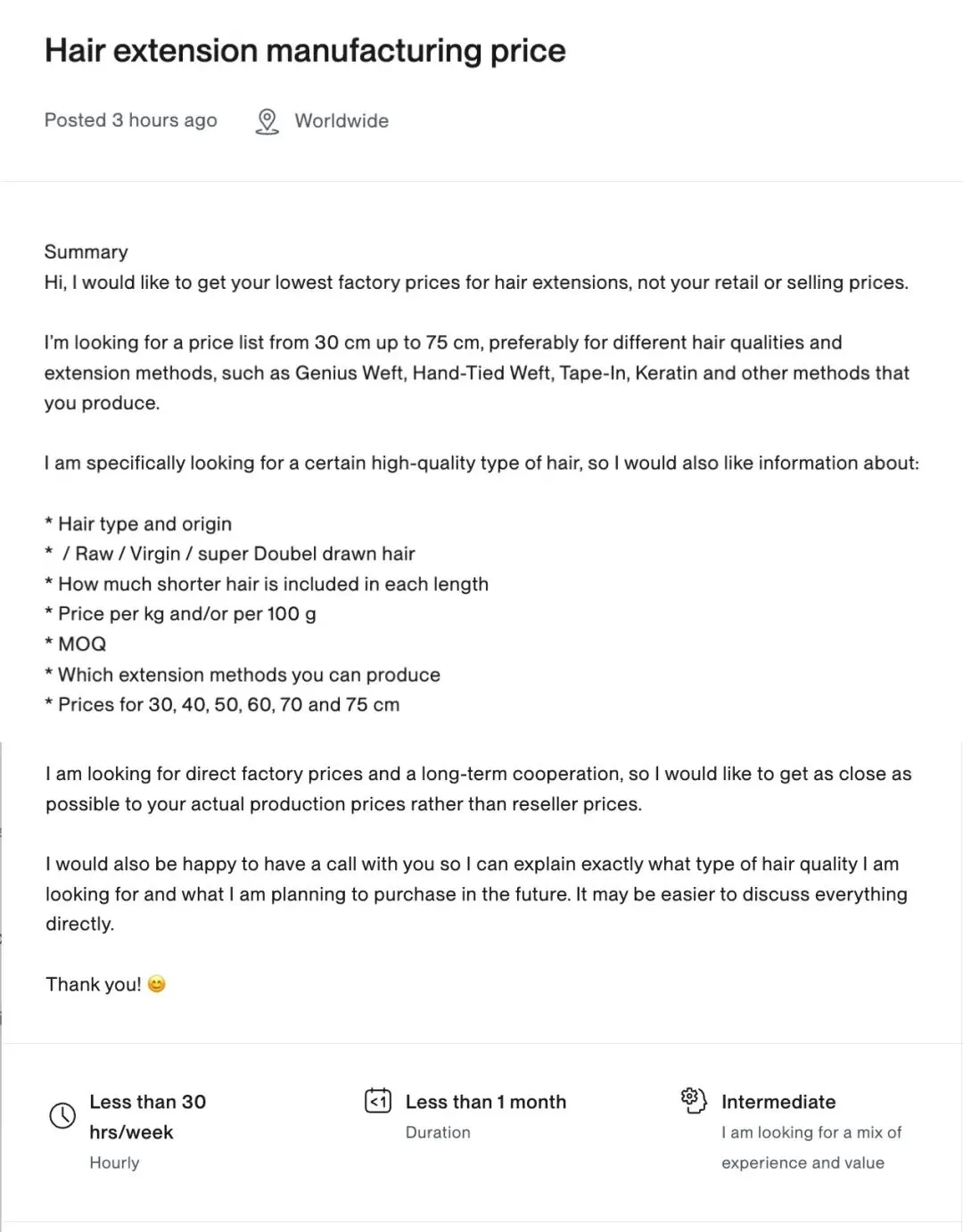Click the Duration label
The image size is (963, 1232).
438,1132
